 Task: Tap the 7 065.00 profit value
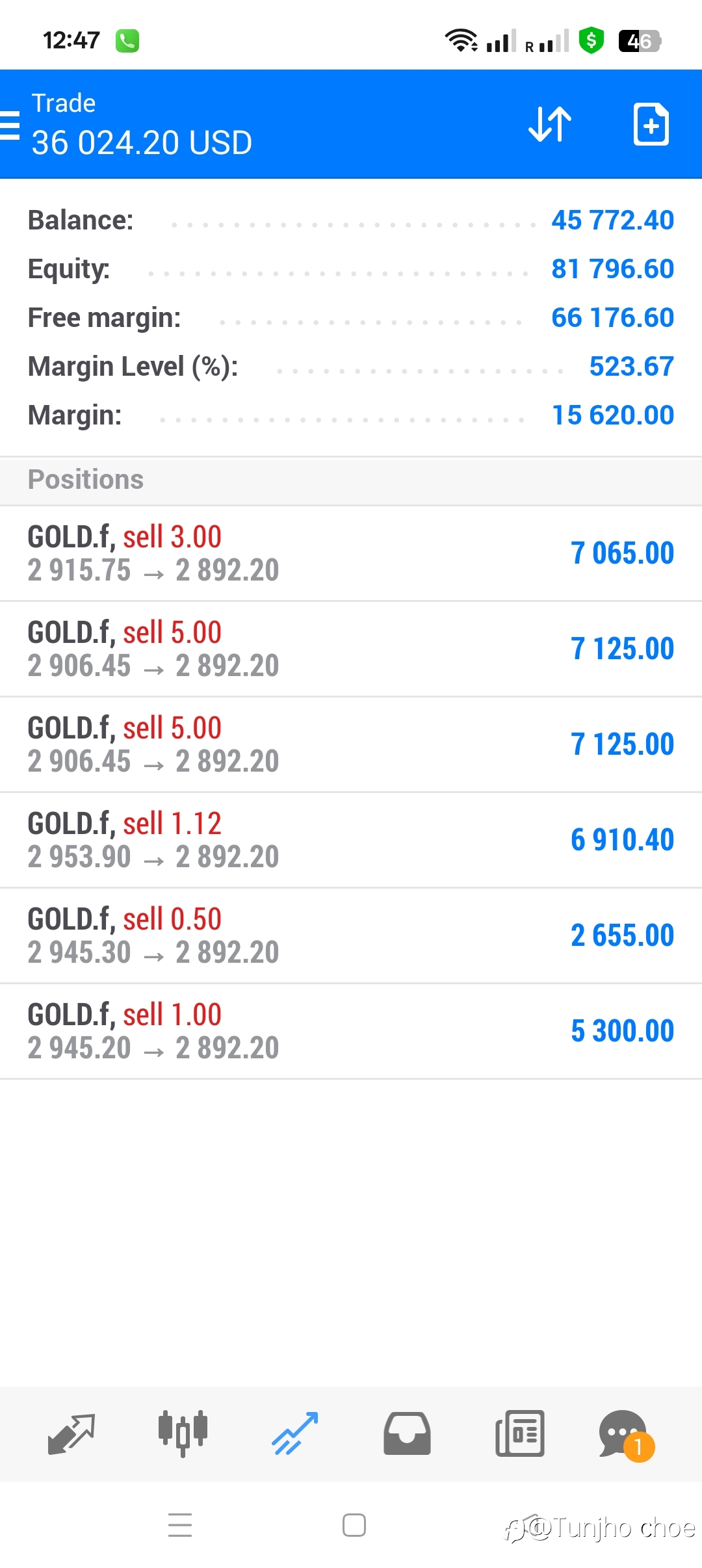tap(622, 553)
